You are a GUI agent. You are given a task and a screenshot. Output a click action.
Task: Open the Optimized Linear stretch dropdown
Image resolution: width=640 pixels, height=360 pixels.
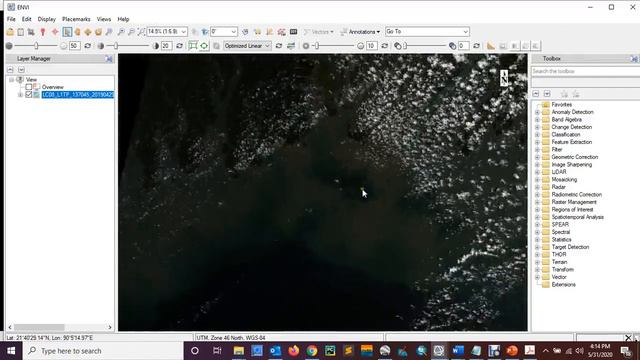[x=267, y=46]
